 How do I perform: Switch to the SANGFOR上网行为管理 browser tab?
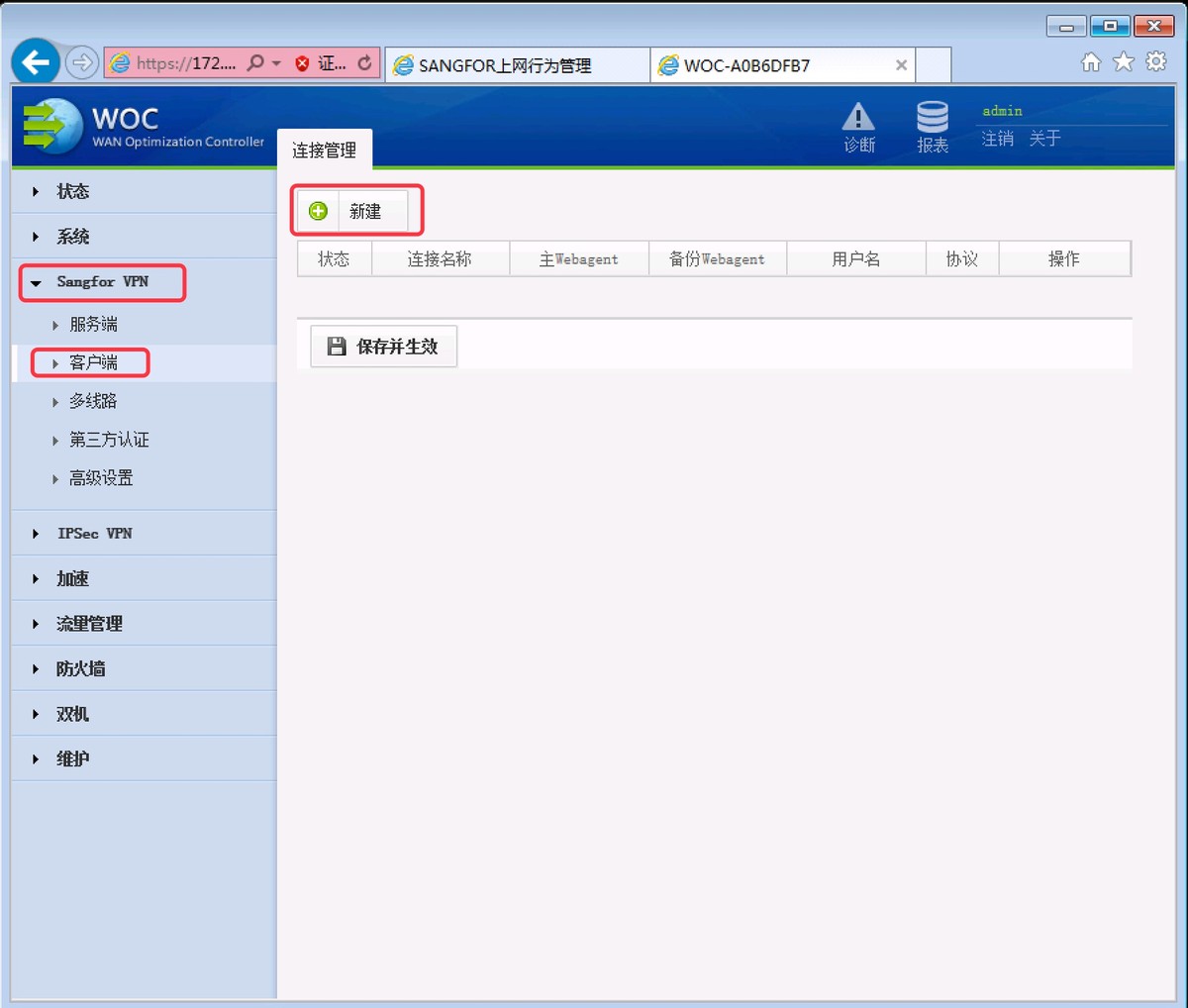click(515, 63)
